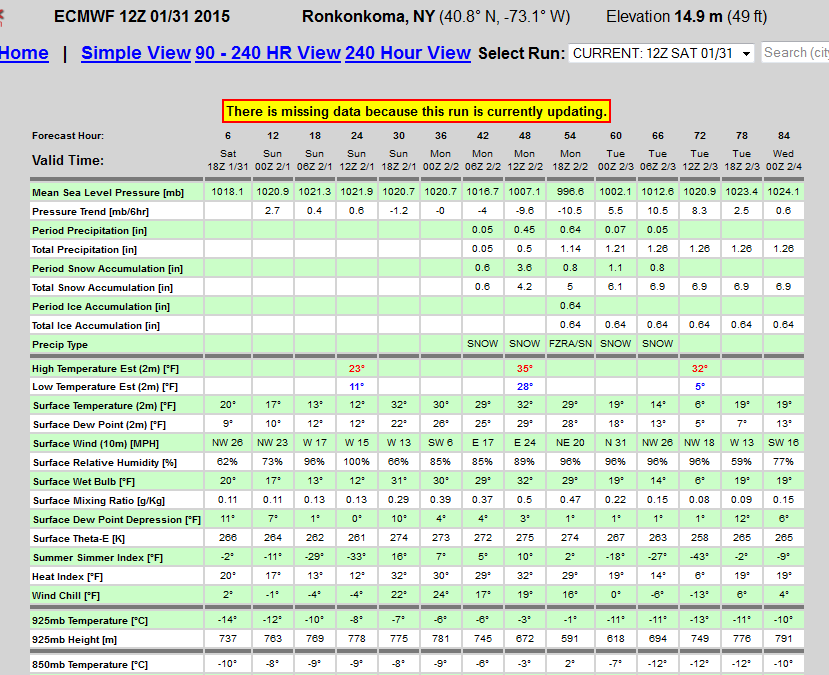Click the Forecast Hour row label
Image resolution: width=829 pixels, height=675 pixels.
[68, 136]
